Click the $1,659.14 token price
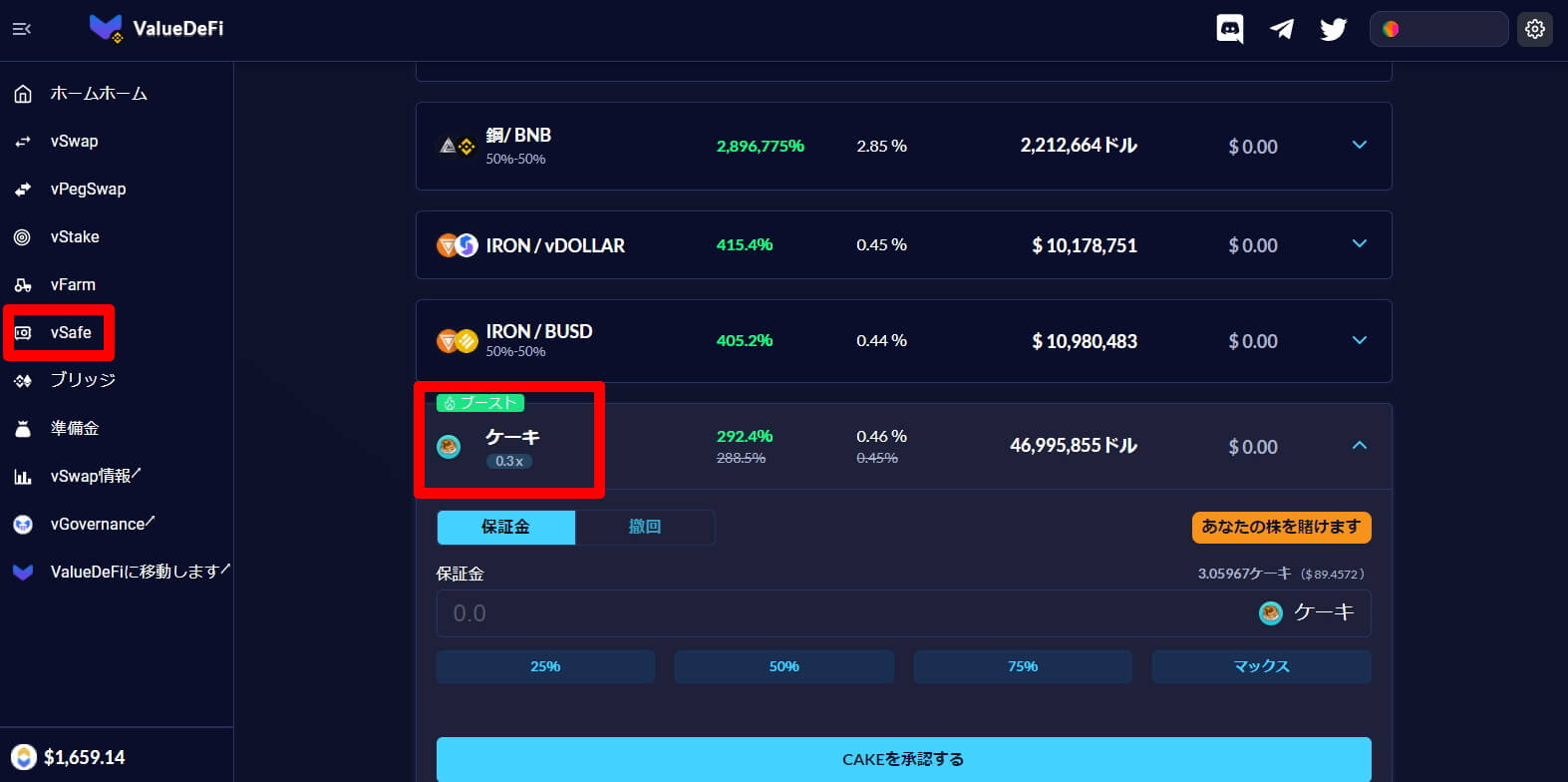The height and width of the screenshot is (782, 1568). [85, 757]
